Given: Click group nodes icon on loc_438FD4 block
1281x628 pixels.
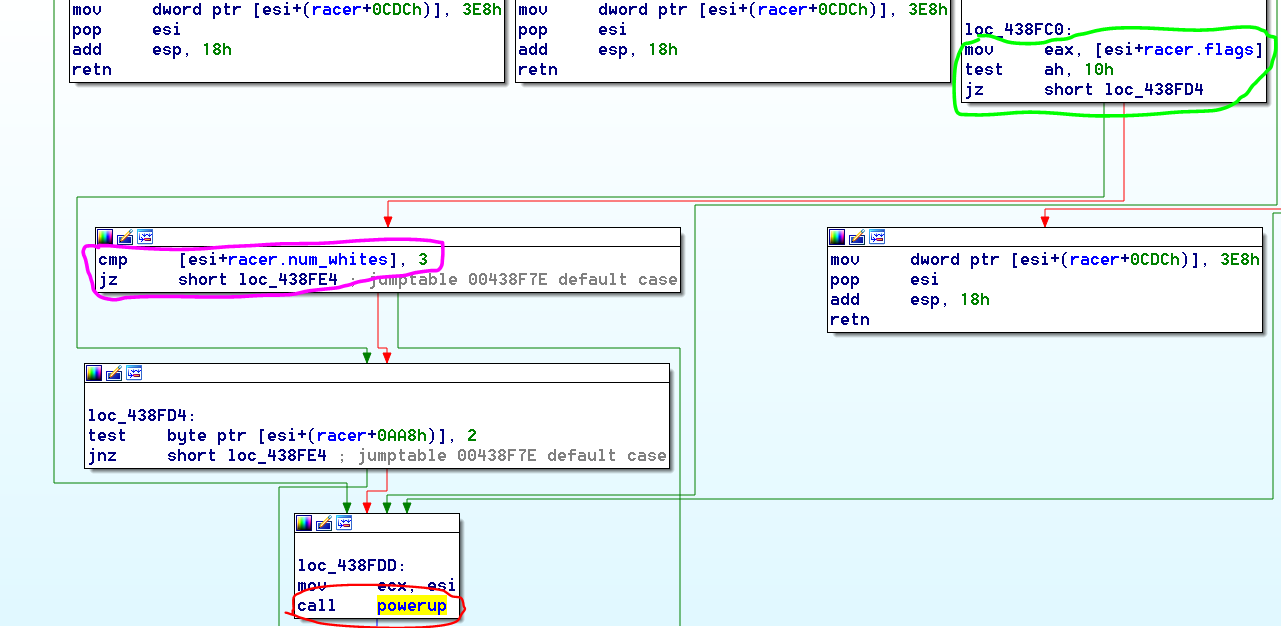Looking at the screenshot, I should 134,373.
